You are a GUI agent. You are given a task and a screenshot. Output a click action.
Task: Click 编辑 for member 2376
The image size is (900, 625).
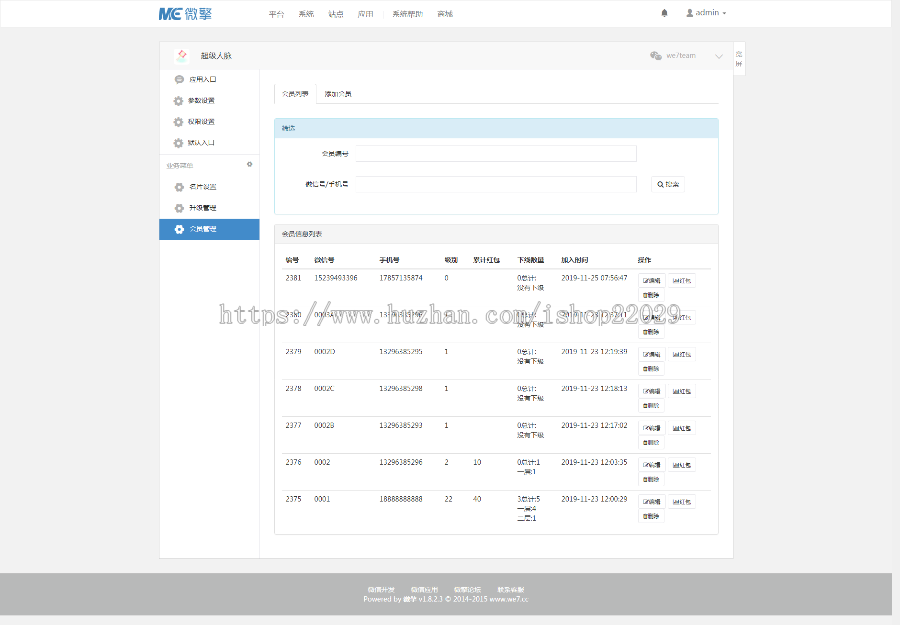click(650, 464)
